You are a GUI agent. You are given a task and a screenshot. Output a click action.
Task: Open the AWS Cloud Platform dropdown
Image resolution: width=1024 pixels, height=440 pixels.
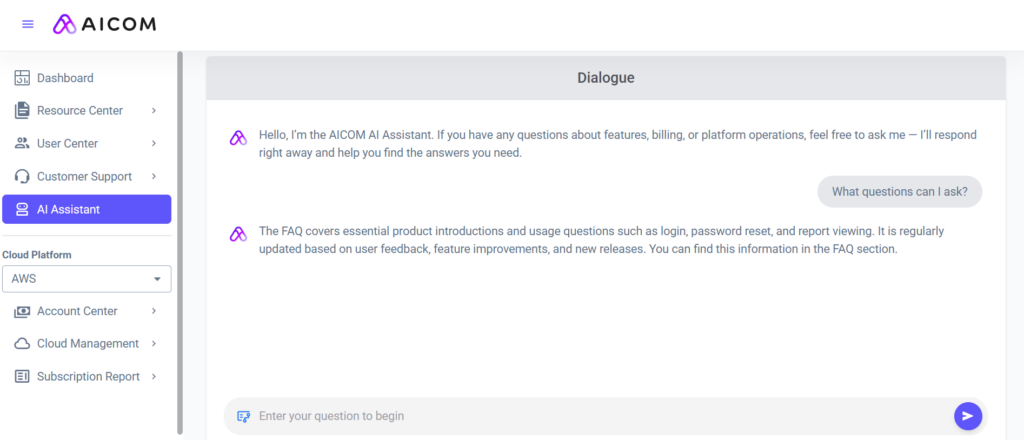[87, 279]
